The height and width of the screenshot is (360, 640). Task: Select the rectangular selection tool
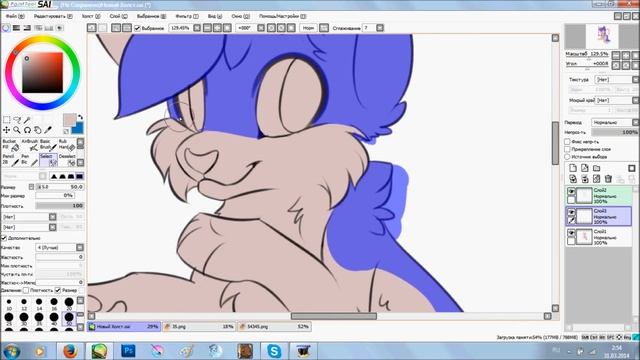point(7,120)
